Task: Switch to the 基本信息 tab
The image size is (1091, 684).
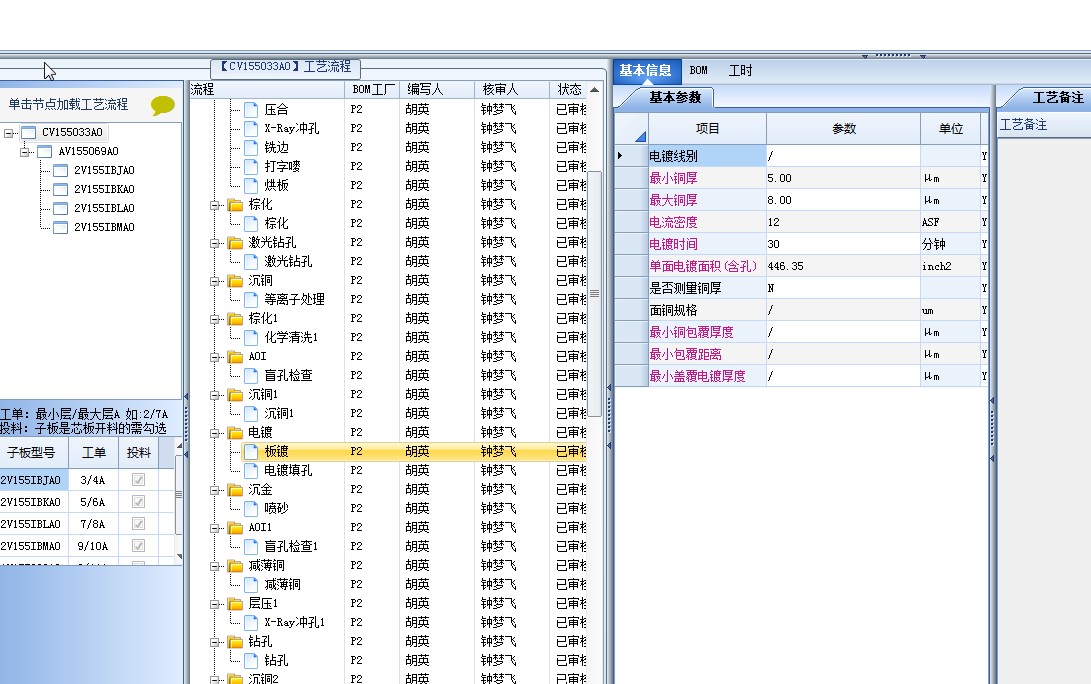Action: point(646,71)
